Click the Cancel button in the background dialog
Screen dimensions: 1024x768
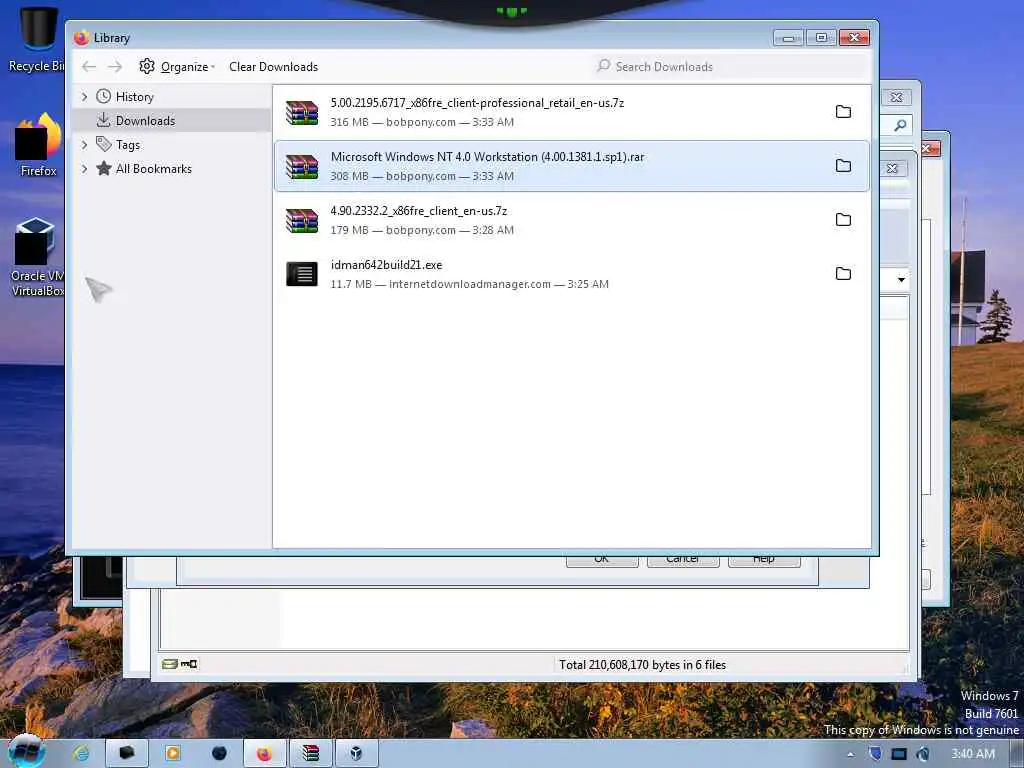tap(682, 560)
